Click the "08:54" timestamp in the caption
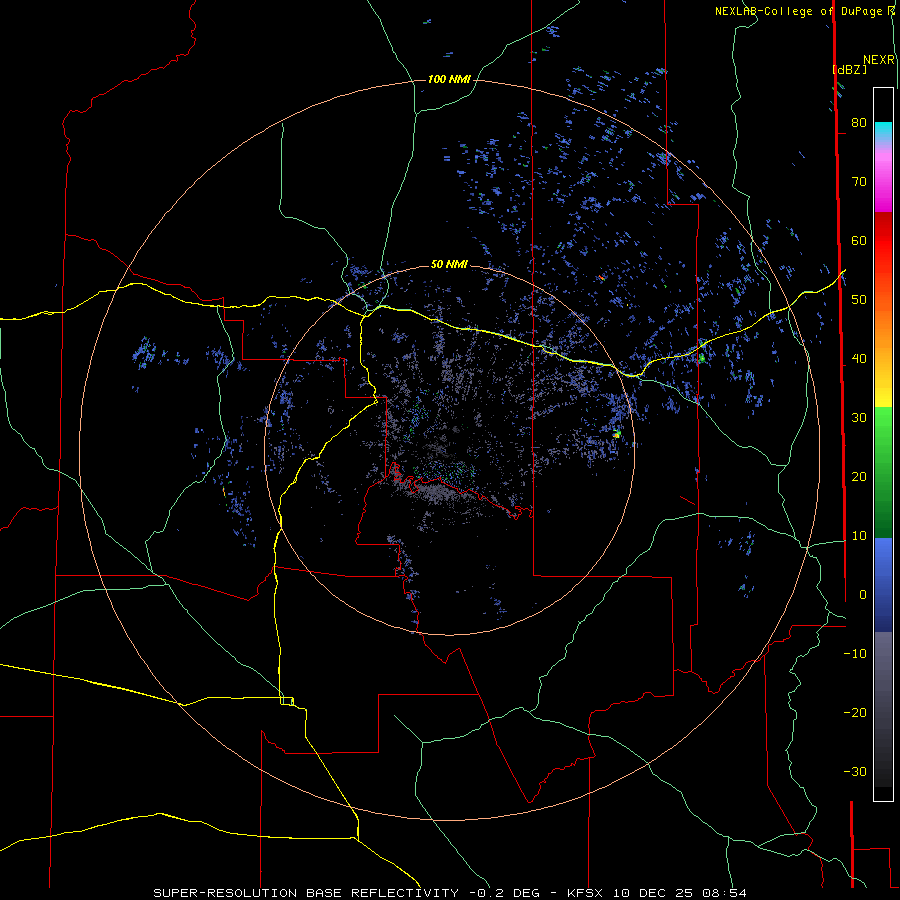The image size is (900, 900). pyautogui.click(x=725, y=893)
